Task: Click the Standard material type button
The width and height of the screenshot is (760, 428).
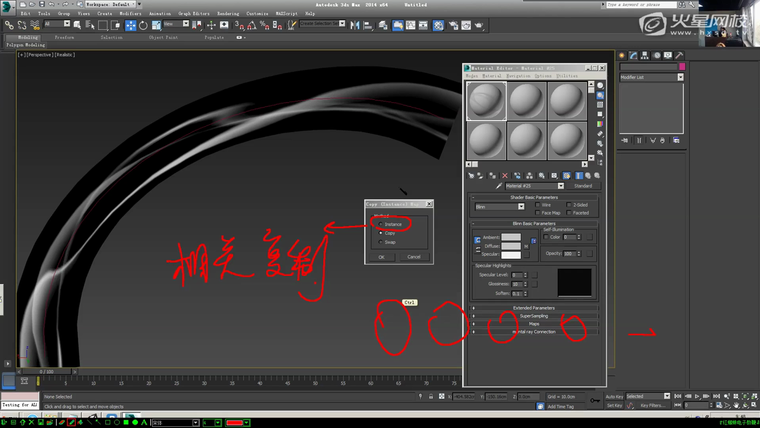Action: [x=583, y=186]
